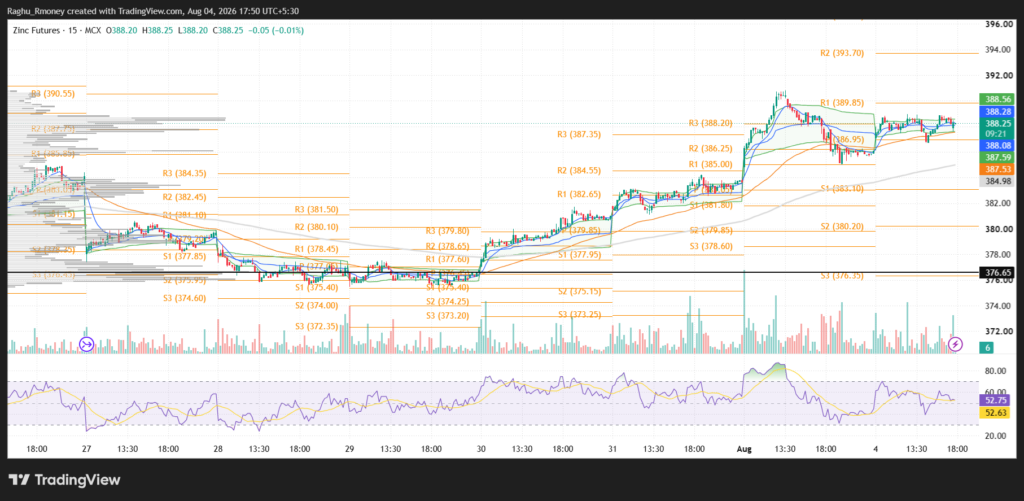Click the 80.00 RSI axis label
The image size is (1024, 501).
[995, 371]
